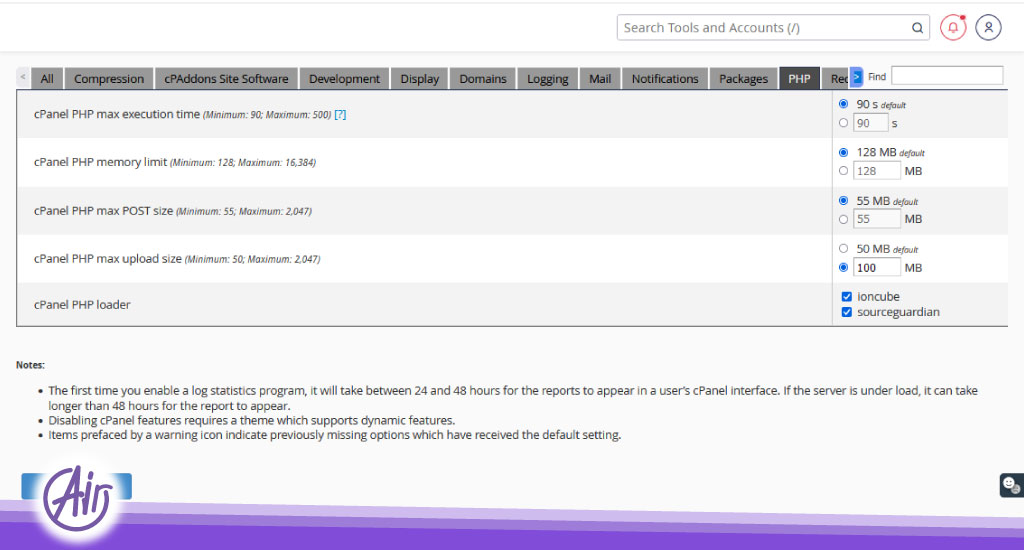Open the cPAddons Site Software tab
This screenshot has height=550, width=1024.
[226, 78]
